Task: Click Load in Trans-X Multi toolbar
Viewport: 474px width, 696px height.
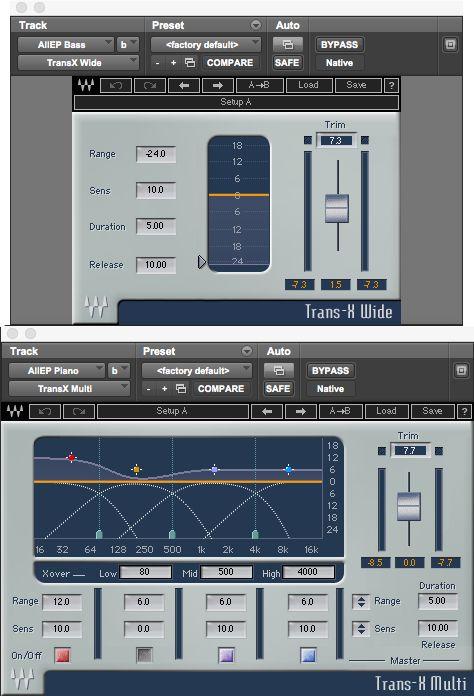Action: click(x=387, y=411)
